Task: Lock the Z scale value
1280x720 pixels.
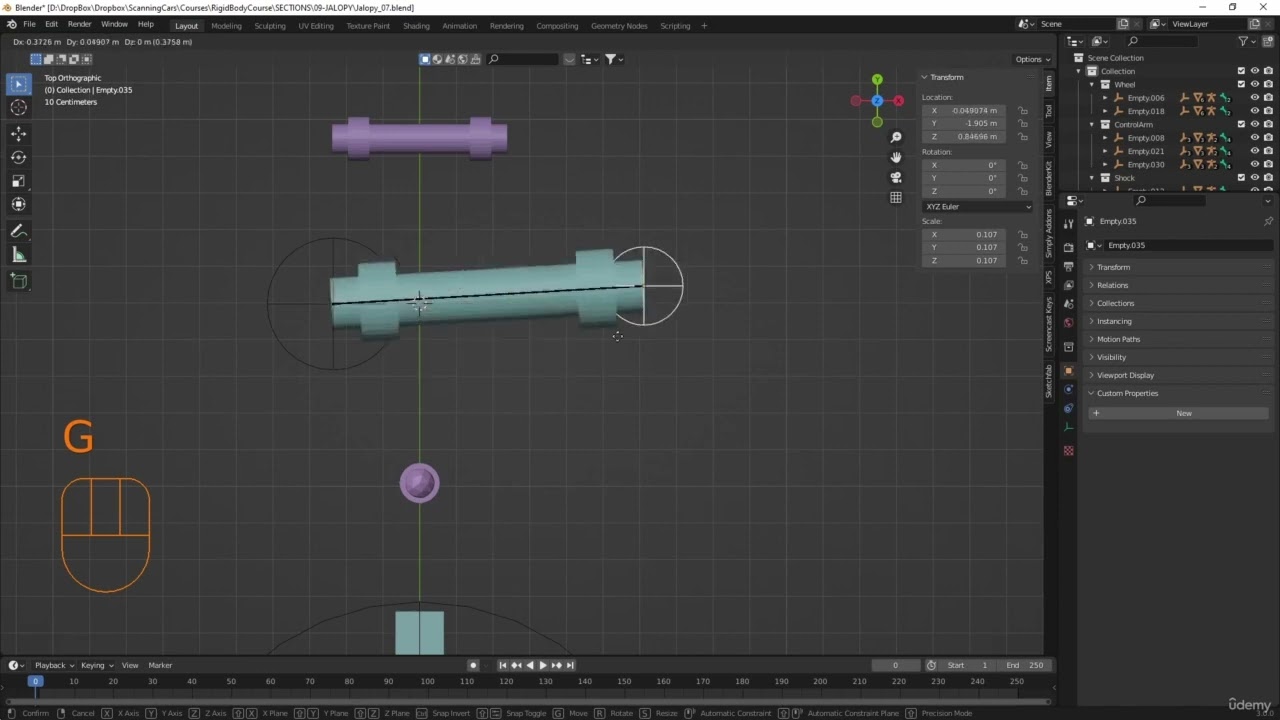Action: [1022, 260]
